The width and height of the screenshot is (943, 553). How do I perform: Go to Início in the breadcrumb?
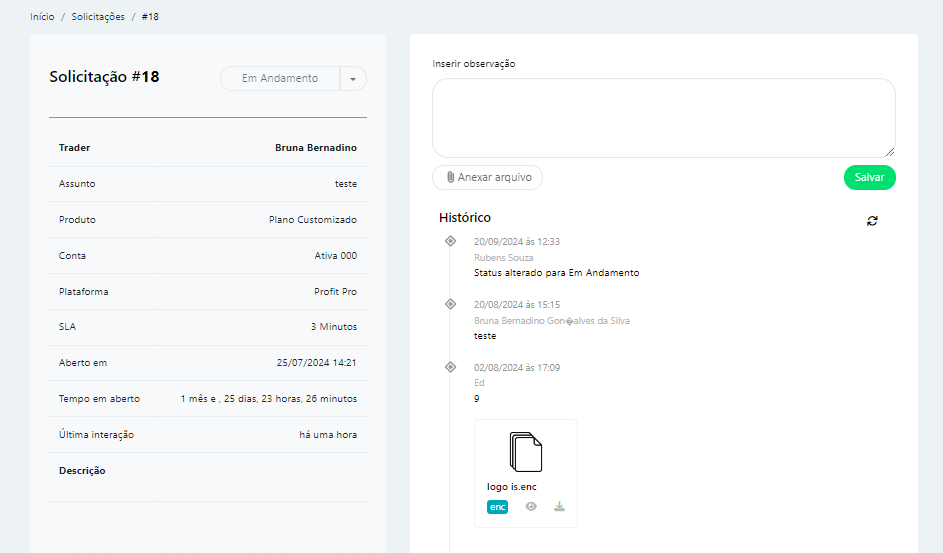[x=42, y=17]
